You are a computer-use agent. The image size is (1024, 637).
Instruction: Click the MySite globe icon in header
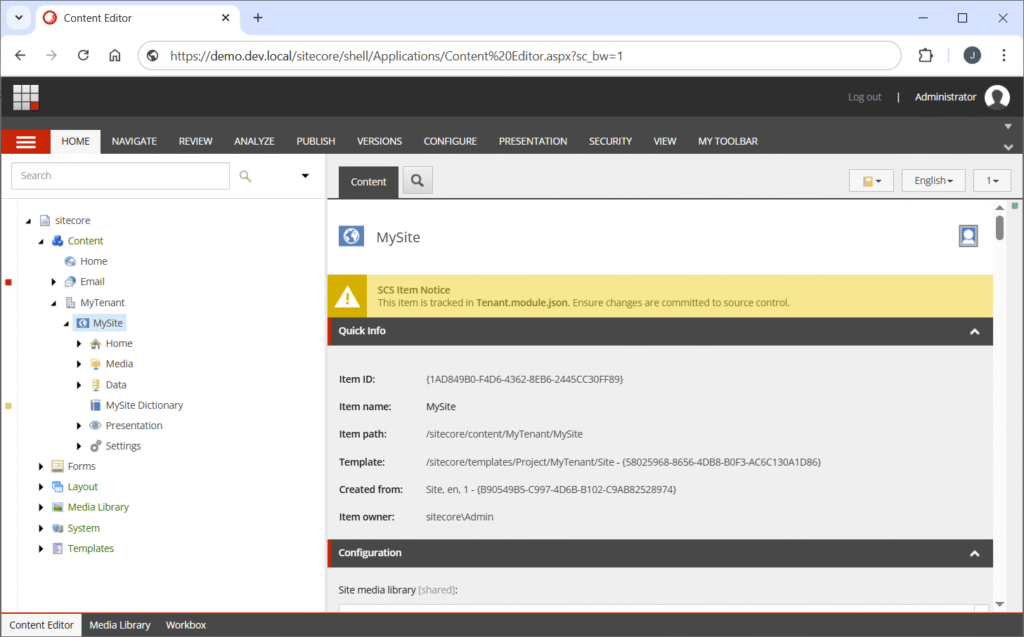[351, 237]
